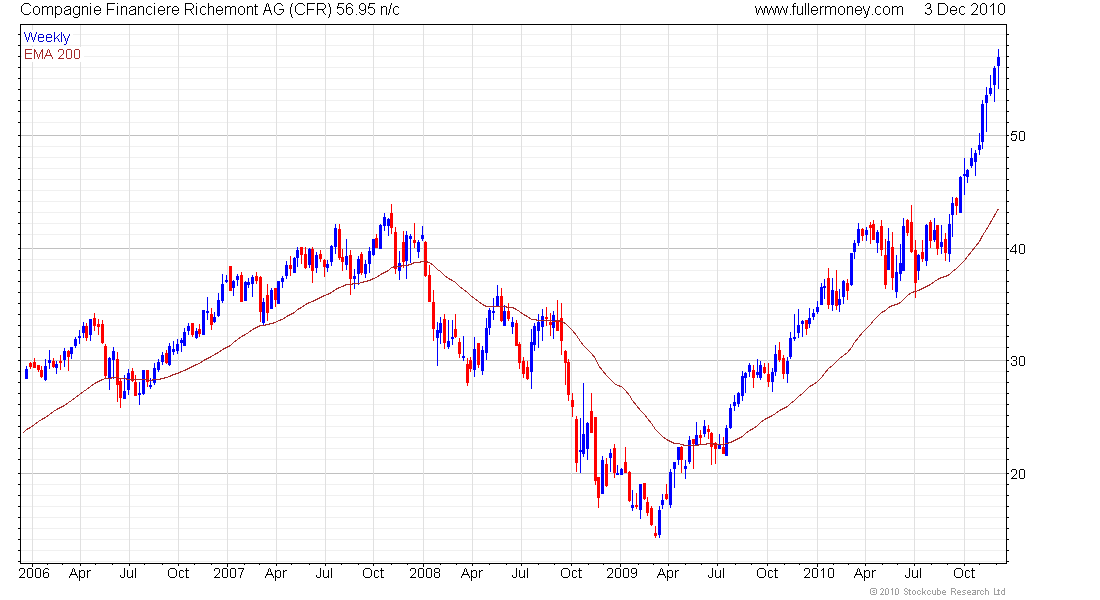Click the x-axis label 2010
The width and height of the screenshot is (1100, 600).
point(819,573)
